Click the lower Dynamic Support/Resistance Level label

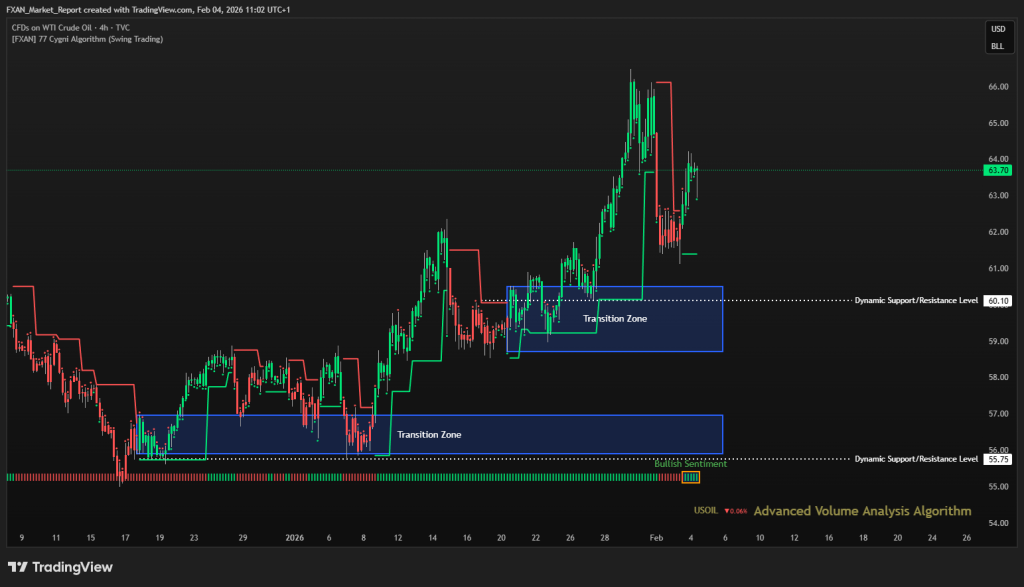(x=916, y=459)
